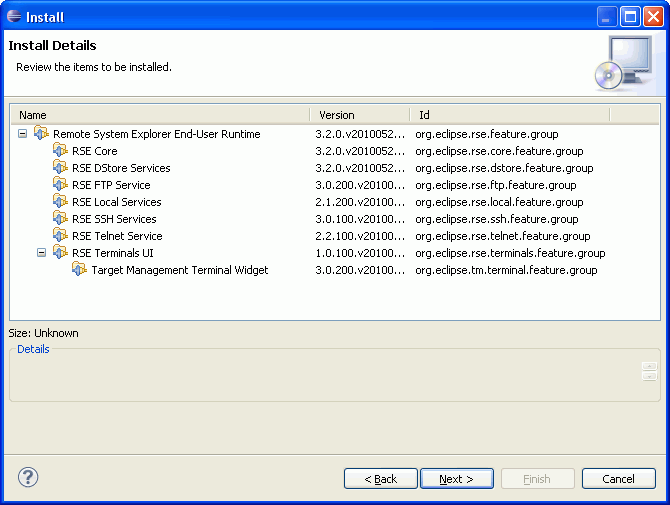
Task: Click the id org.eclipse.rse.telnet.feature.group
Action: click(502, 236)
